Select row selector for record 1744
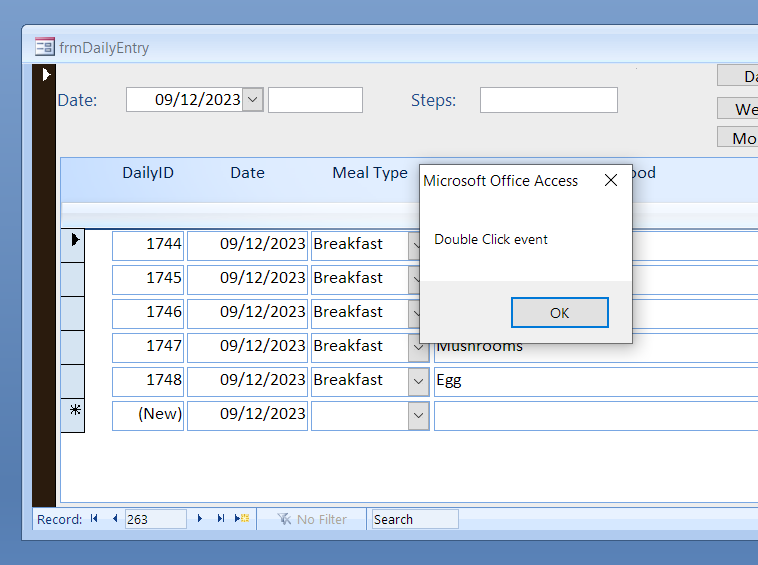The height and width of the screenshot is (565, 758). [x=73, y=246]
